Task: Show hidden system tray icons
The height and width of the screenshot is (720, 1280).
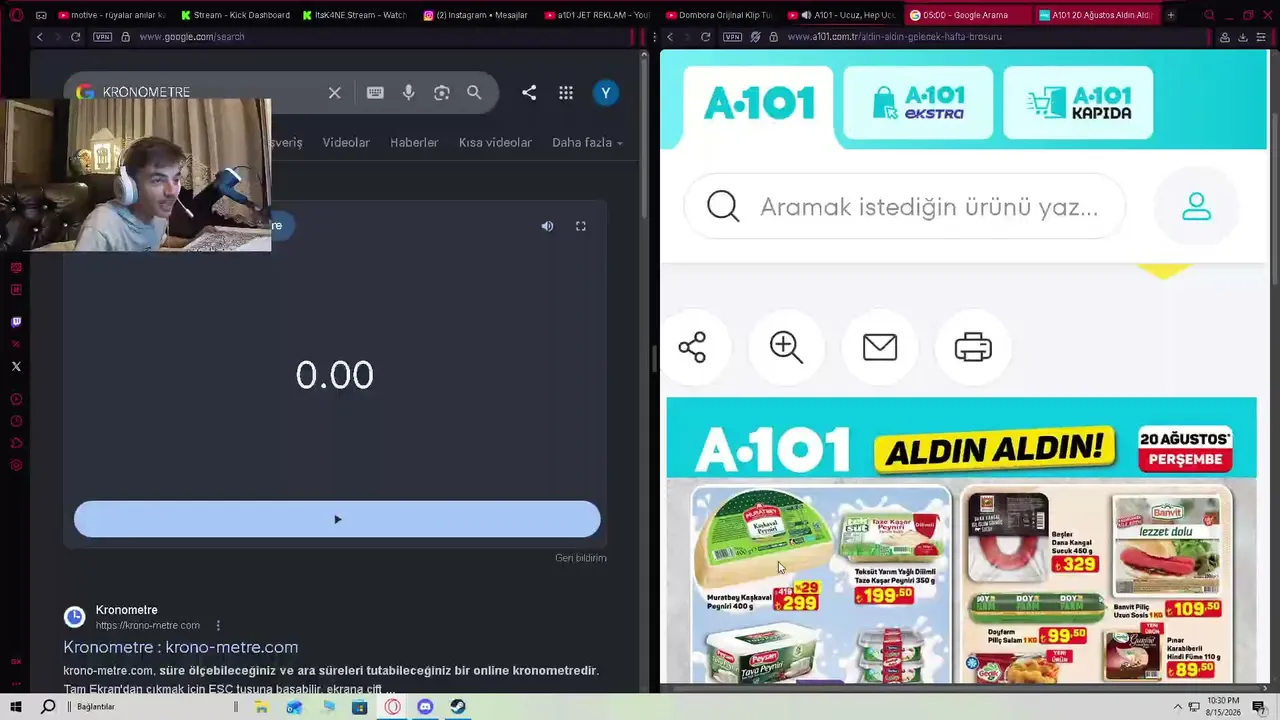Action: 1178,707
